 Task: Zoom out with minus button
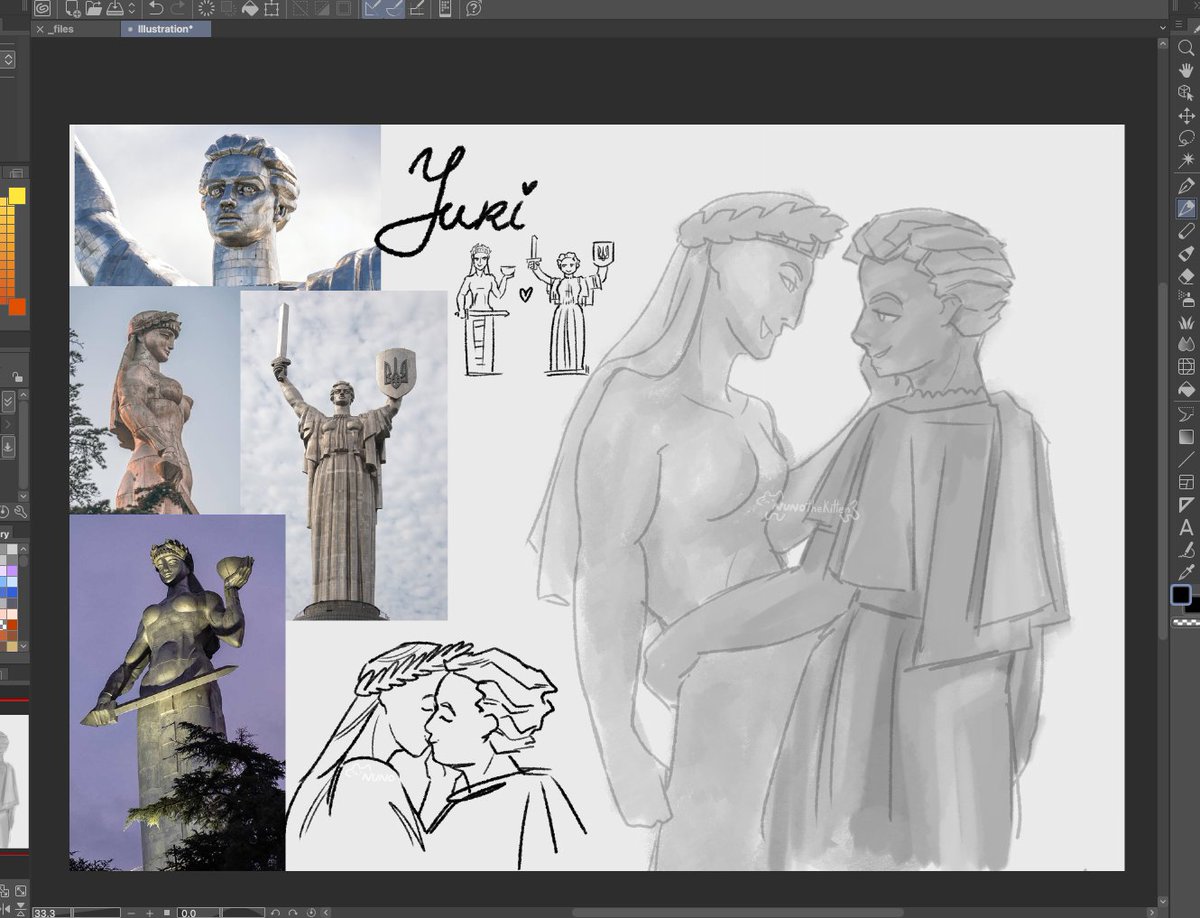point(131,912)
